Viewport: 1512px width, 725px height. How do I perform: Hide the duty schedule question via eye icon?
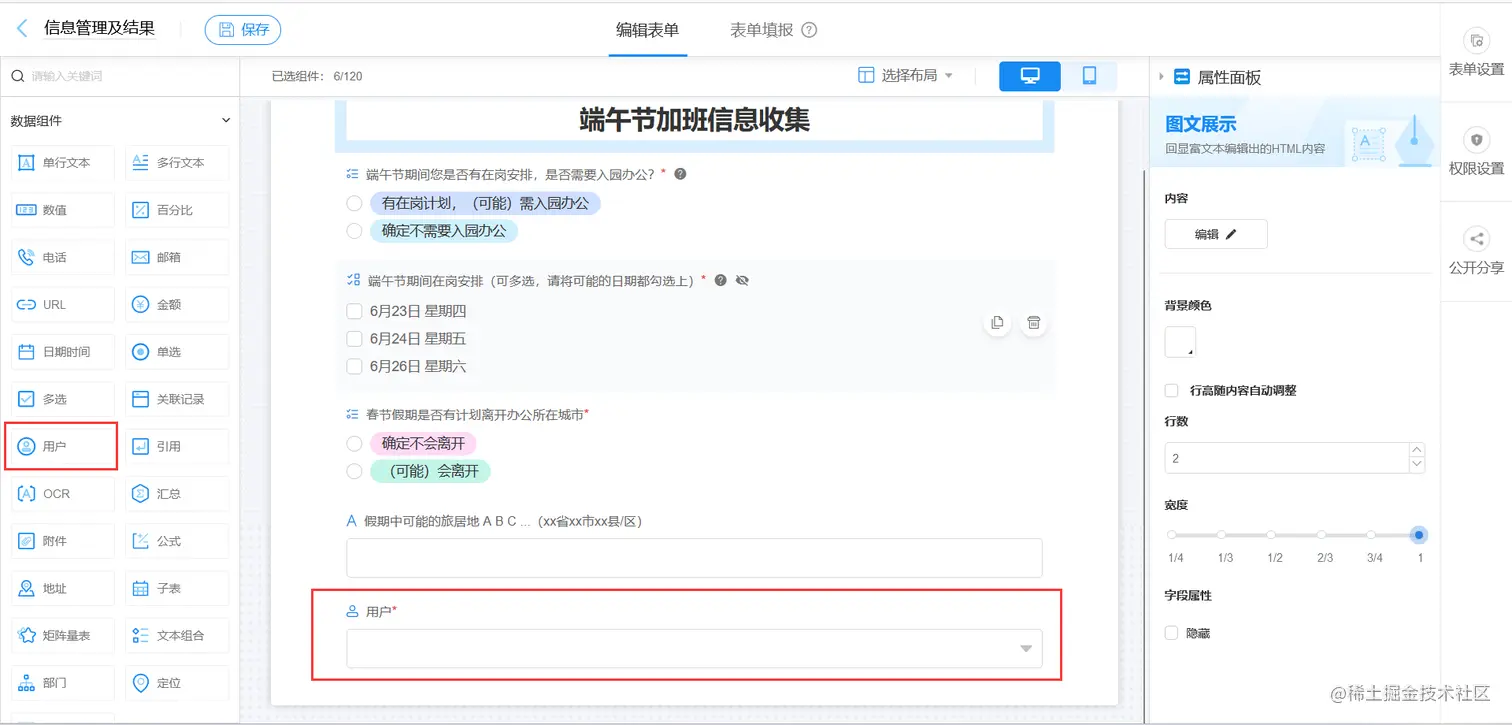741,280
